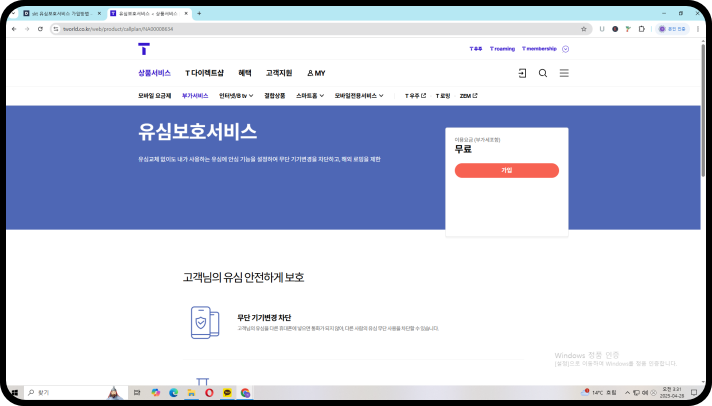Image resolution: width=712 pixels, height=406 pixels.
Task: Open the top T우주 header link
Action: click(x=475, y=49)
